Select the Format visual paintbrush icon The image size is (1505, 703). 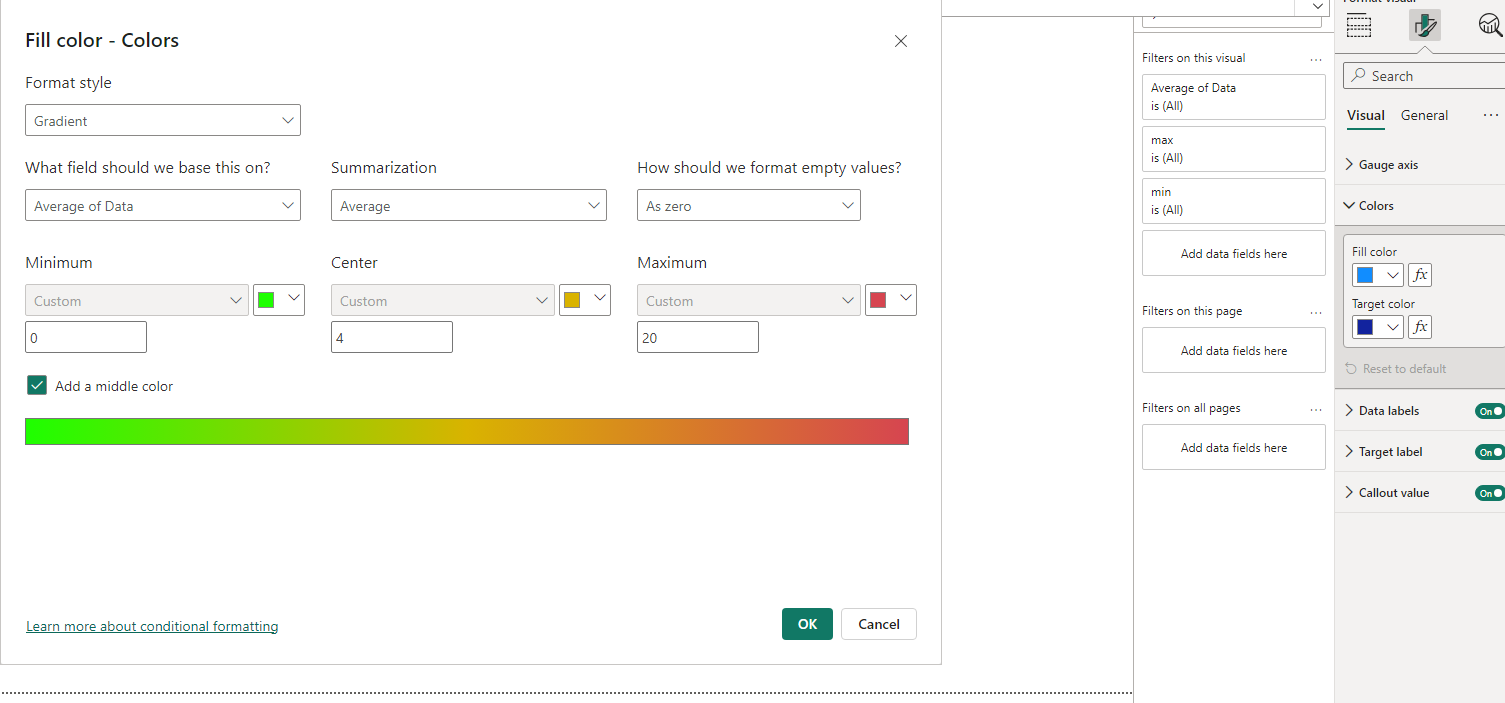[x=1425, y=25]
